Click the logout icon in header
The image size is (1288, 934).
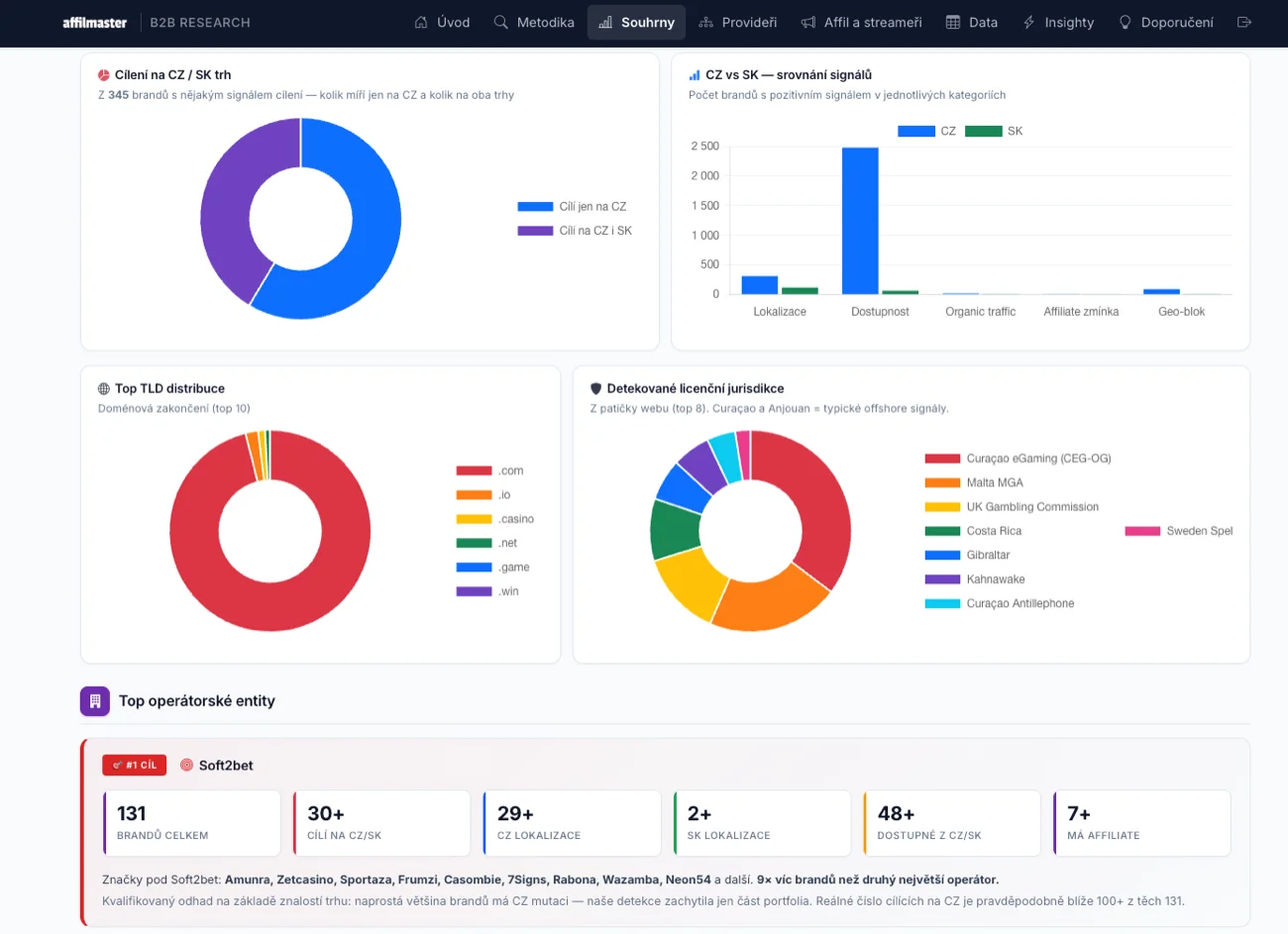(x=1244, y=22)
